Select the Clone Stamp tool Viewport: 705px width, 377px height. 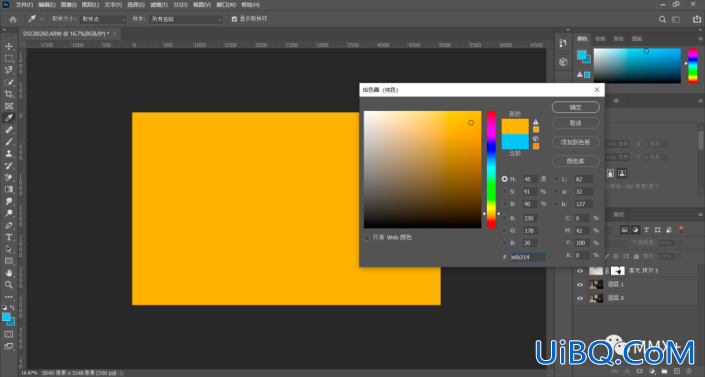[9, 154]
